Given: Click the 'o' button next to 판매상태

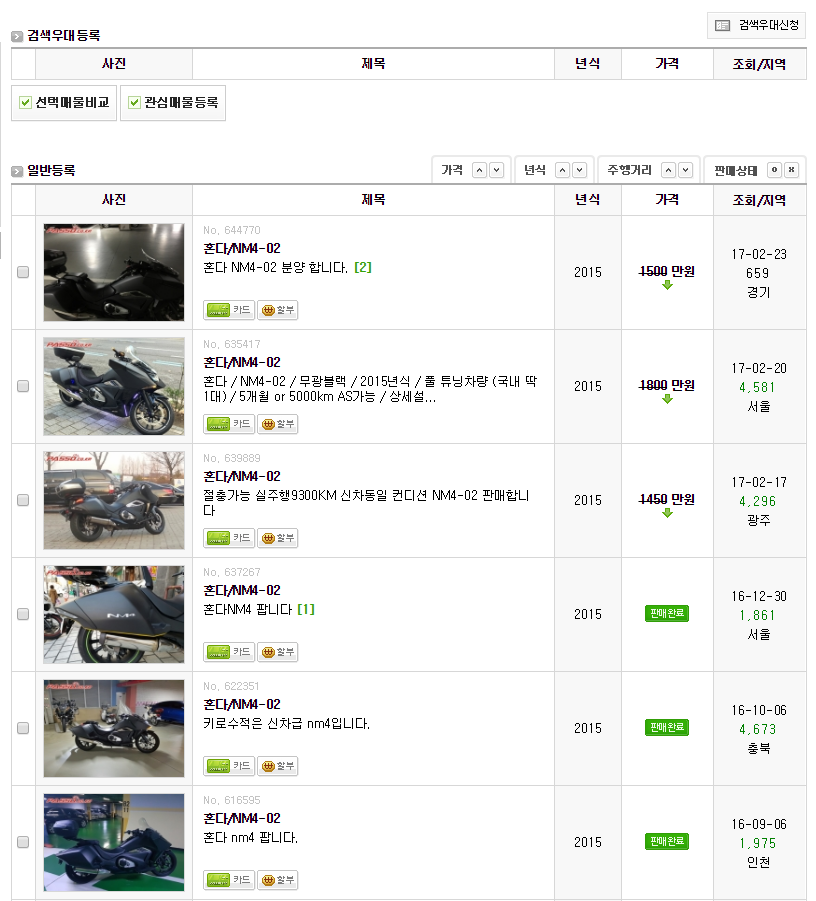Looking at the screenshot, I should coord(773,170).
